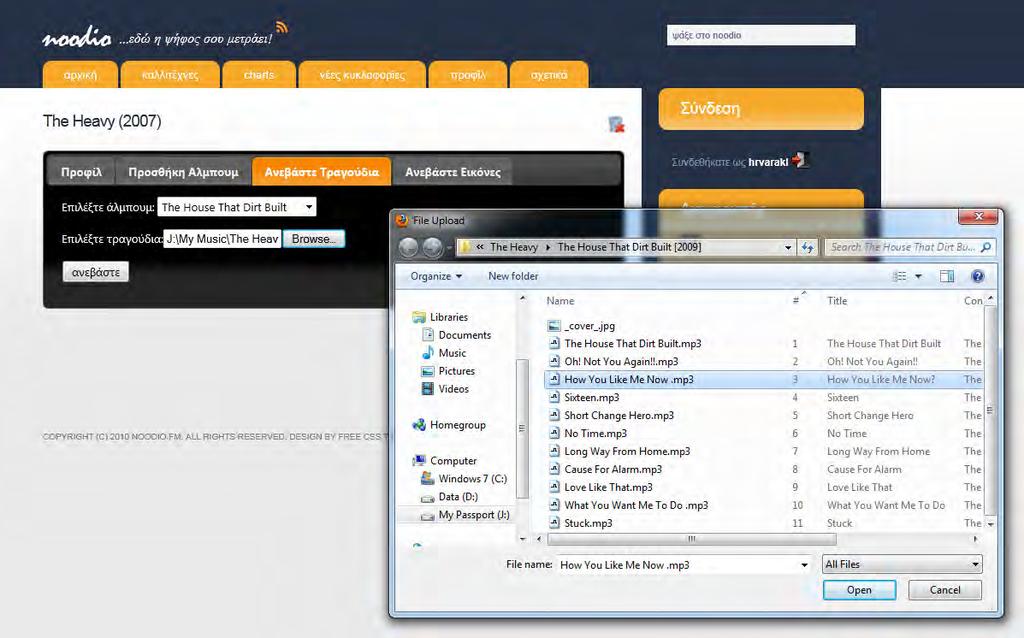The width and height of the screenshot is (1024, 638).
Task: Open the προφίλ navigation tab
Action: coord(468,74)
